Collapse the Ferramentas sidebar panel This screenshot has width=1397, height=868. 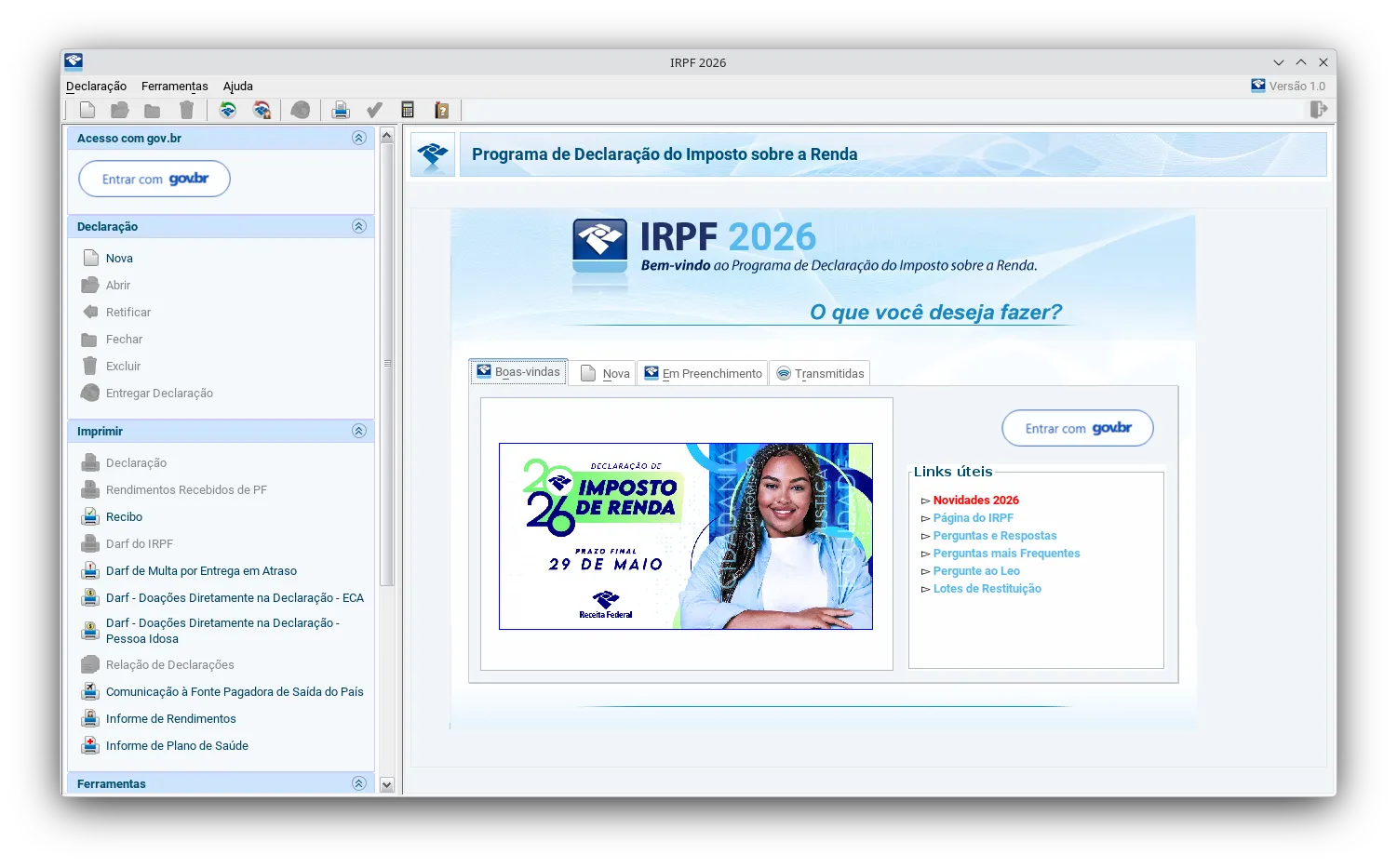pyautogui.click(x=359, y=783)
